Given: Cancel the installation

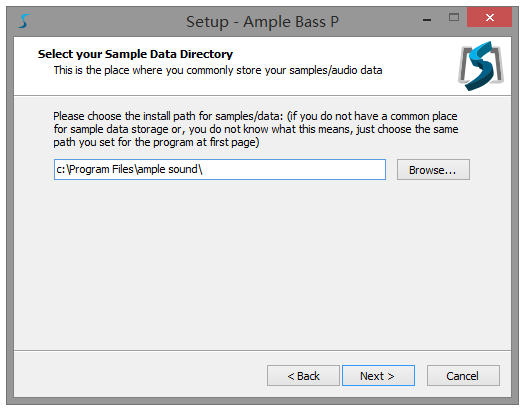Looking at the screenshot, I should point(463,376).
